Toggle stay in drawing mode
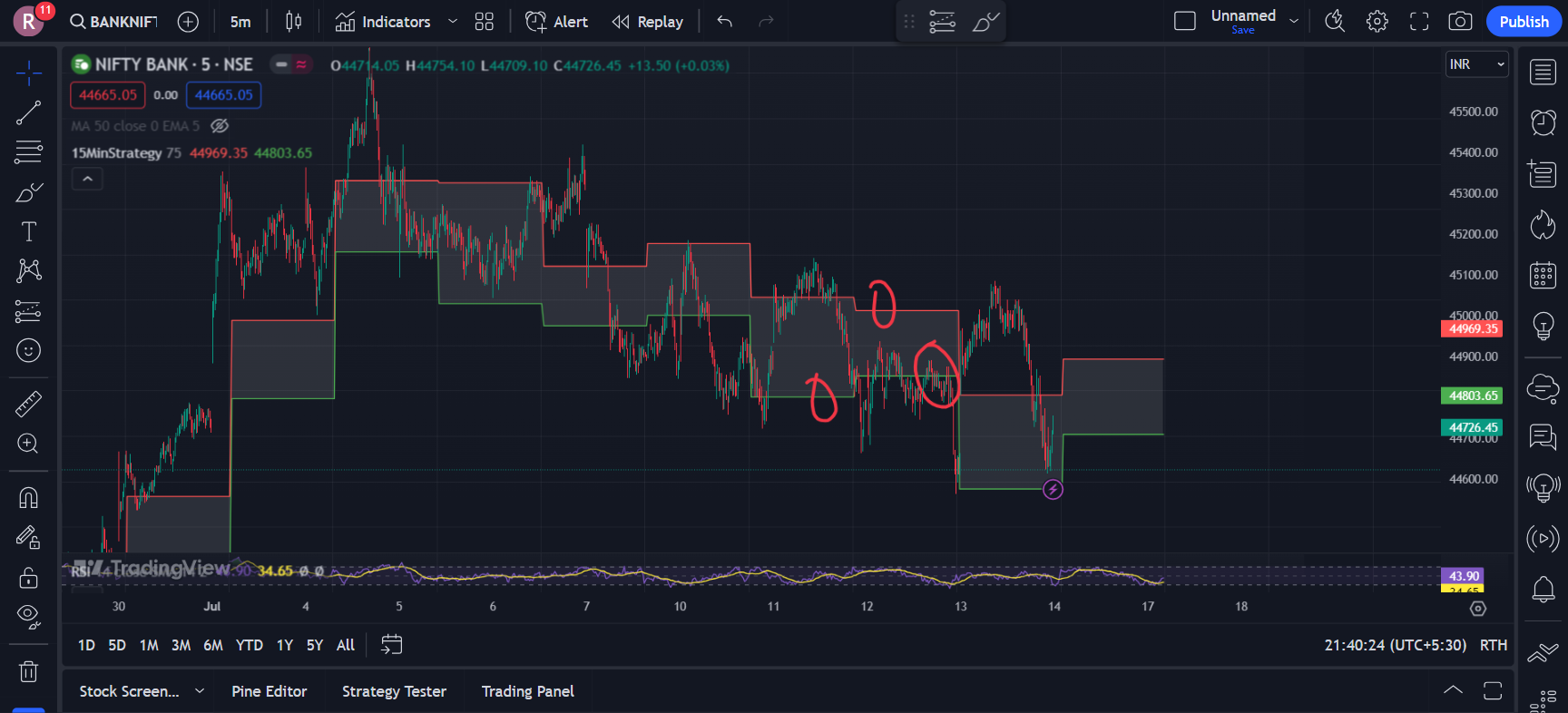 28,537
